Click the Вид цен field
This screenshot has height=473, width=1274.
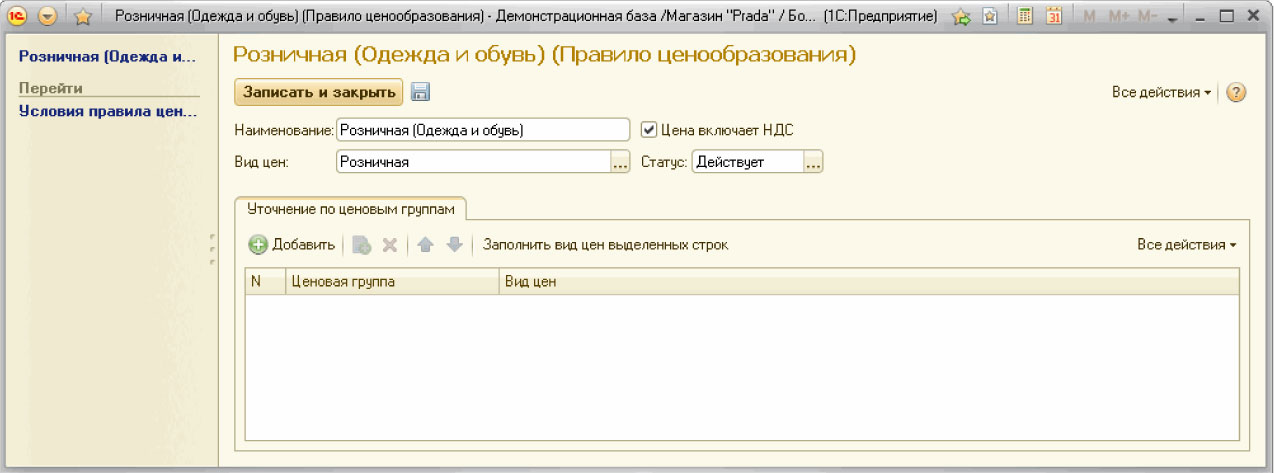point(474,162)
